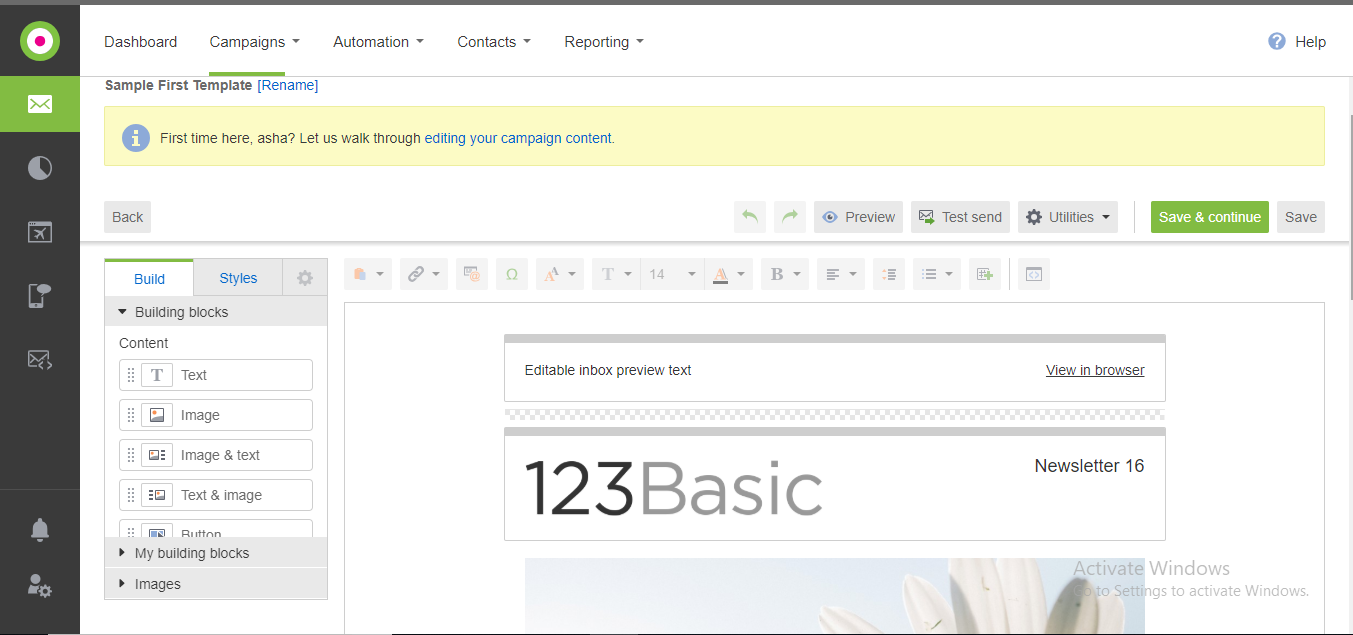Open the user settings icon in the sidebar
Image resolution: width=1353 pixels, height=635 pixels.
point(40,586)
